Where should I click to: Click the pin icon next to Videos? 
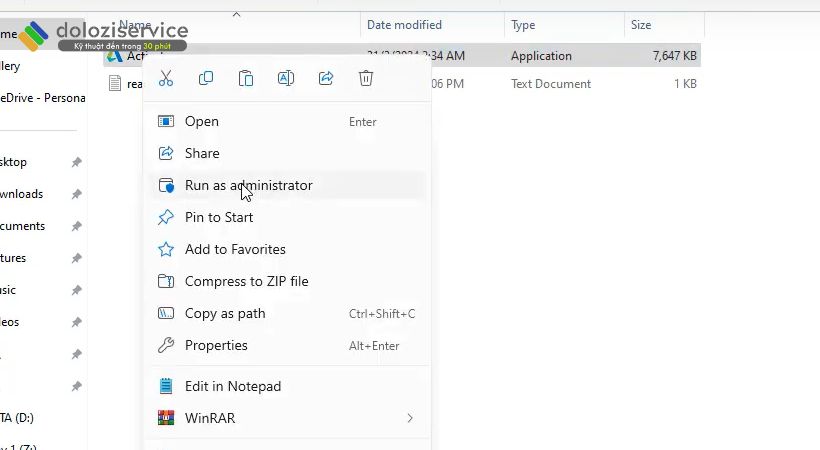pyautogui.click(x=77, y=322)
